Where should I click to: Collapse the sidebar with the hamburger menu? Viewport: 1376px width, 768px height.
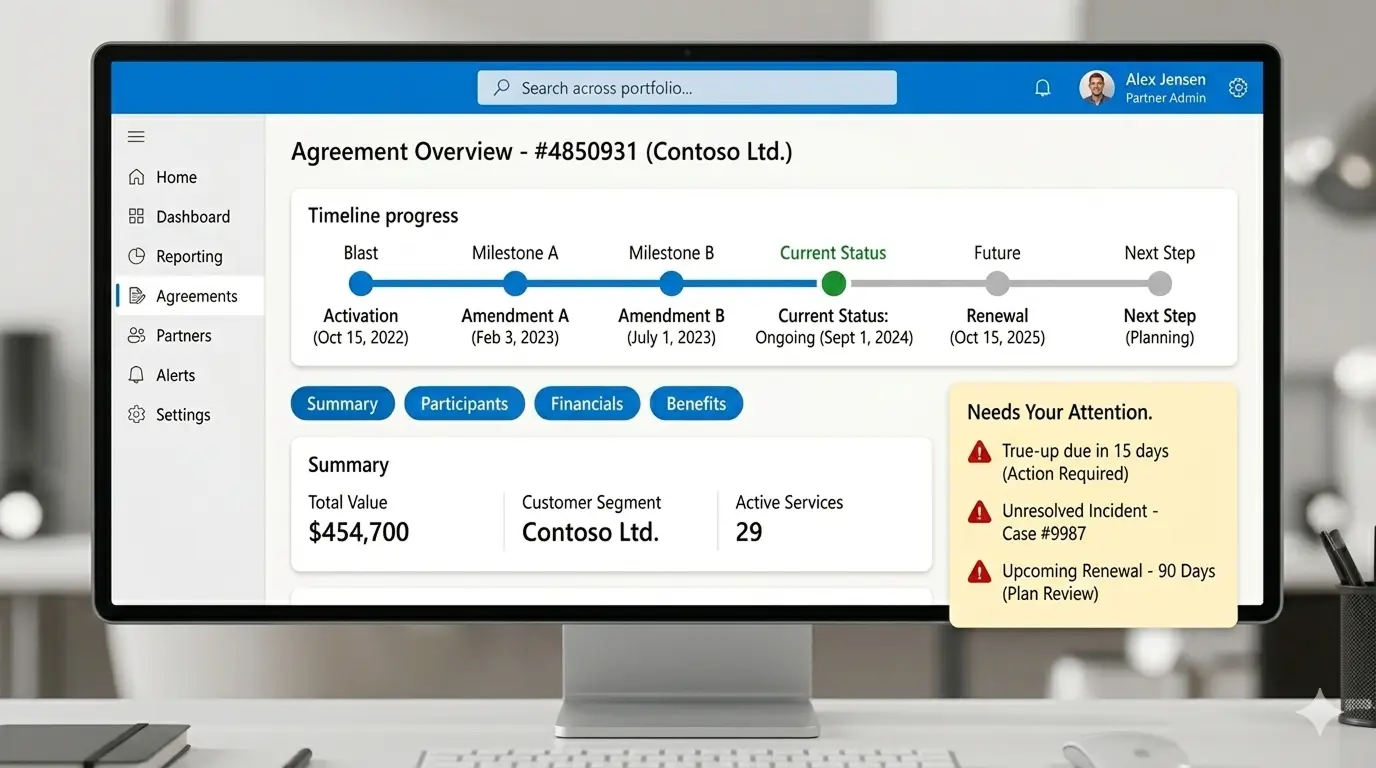pyautogui.click(x=136, y=137)
